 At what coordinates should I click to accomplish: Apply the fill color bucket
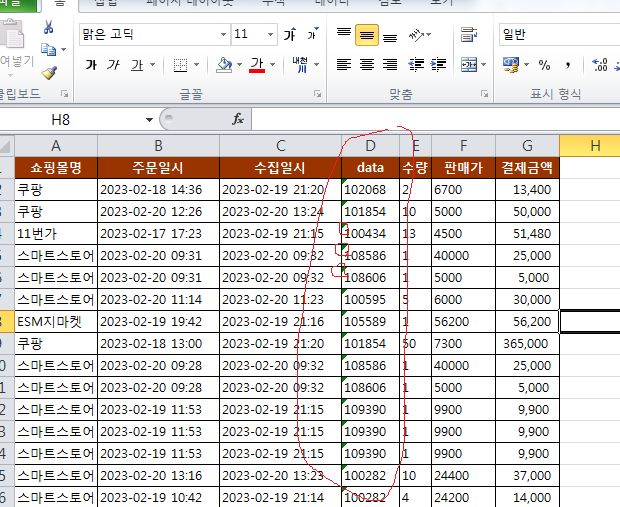point(224,65)
